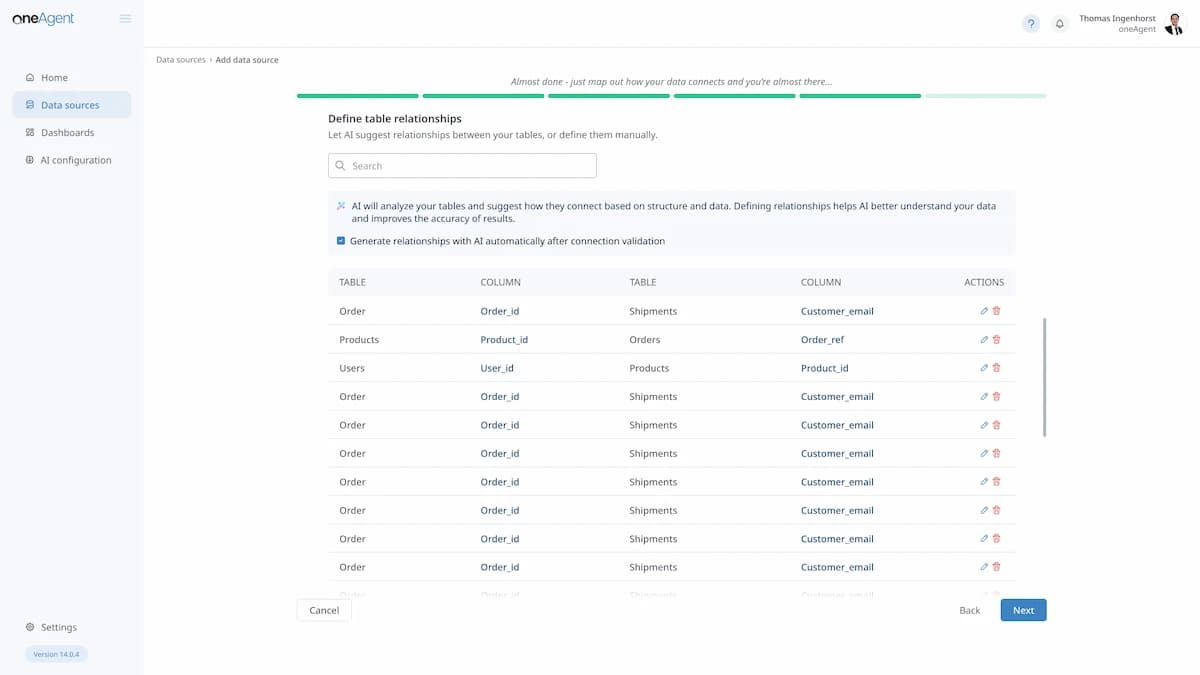Open Settings in the sidebar

pos(58,627)
